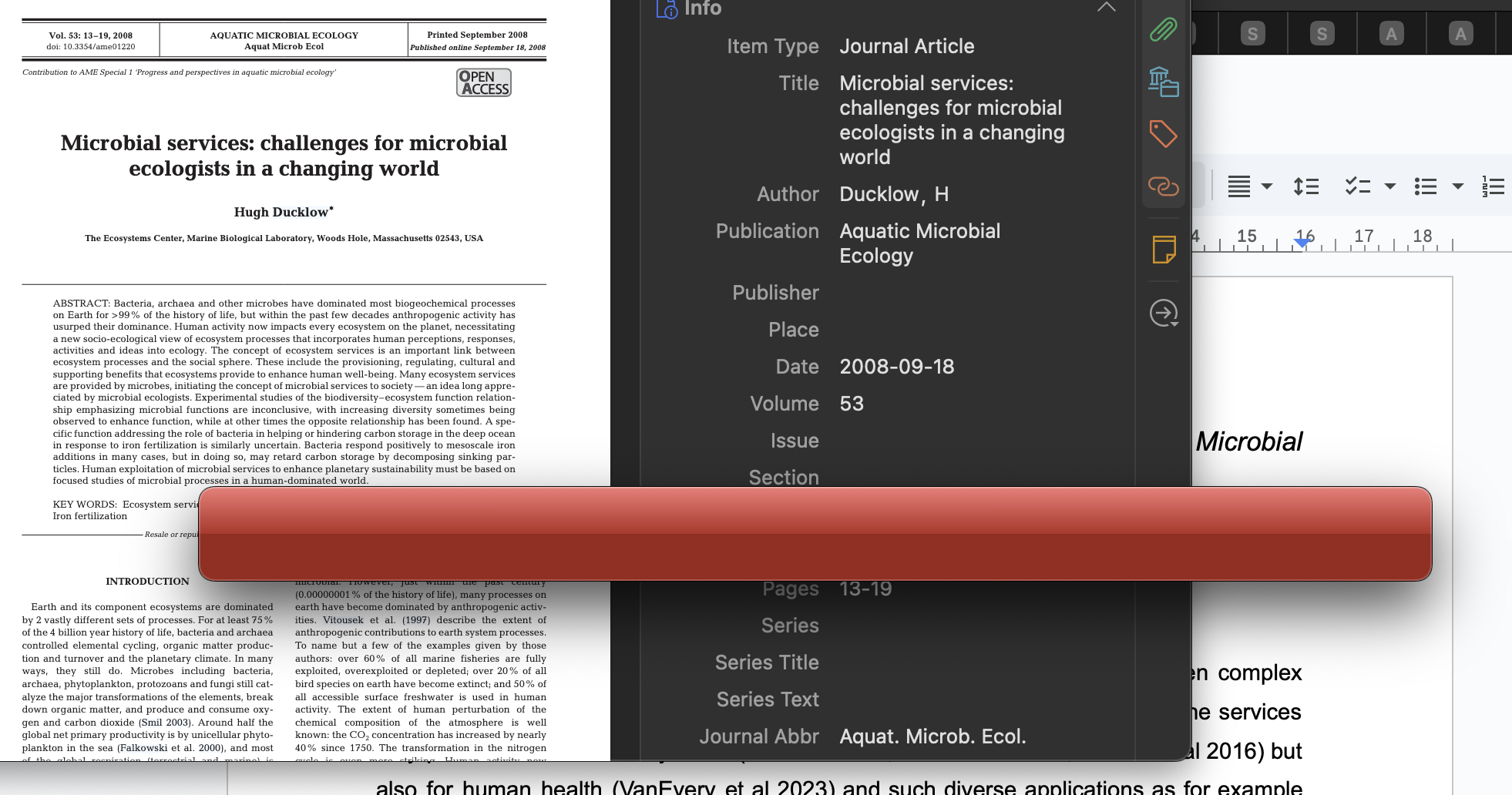Open the Tags panel via tag icon
The image size is (1512, 795).
click(x=1164, y=133)
